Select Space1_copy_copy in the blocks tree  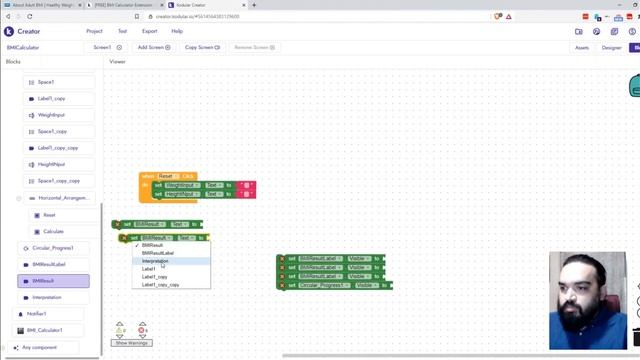click(59, 181)
